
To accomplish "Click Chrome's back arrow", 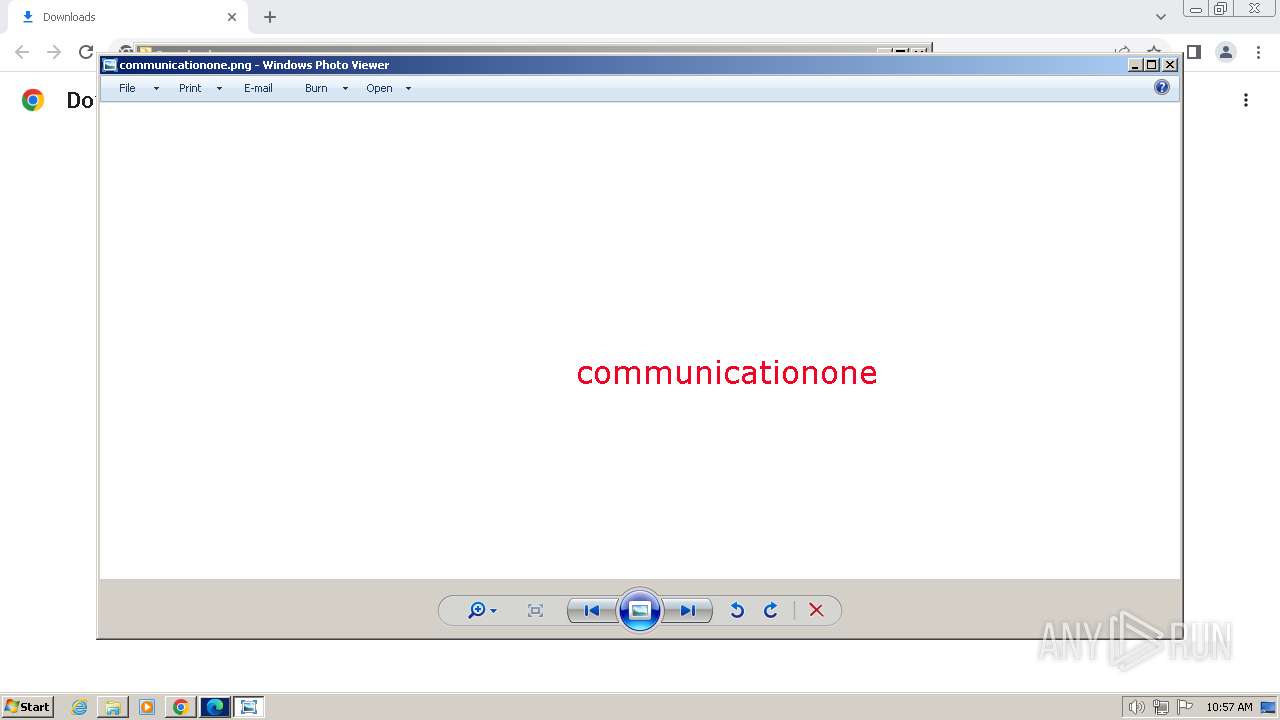I will pyautogui.click(x=22, y=52).
